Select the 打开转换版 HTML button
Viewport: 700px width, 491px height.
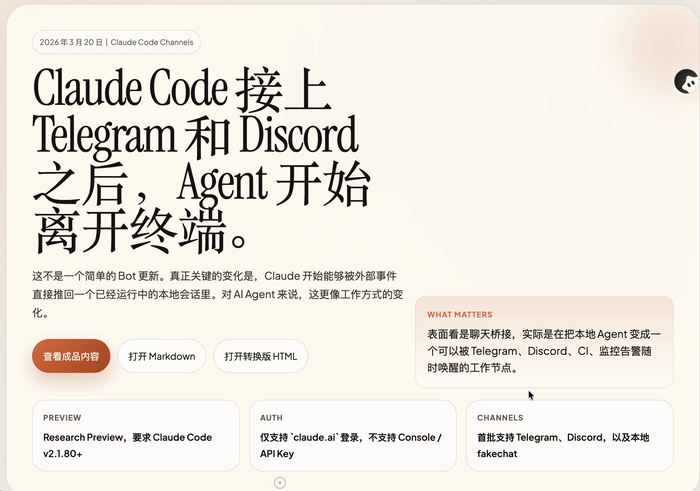coord(260,356)
